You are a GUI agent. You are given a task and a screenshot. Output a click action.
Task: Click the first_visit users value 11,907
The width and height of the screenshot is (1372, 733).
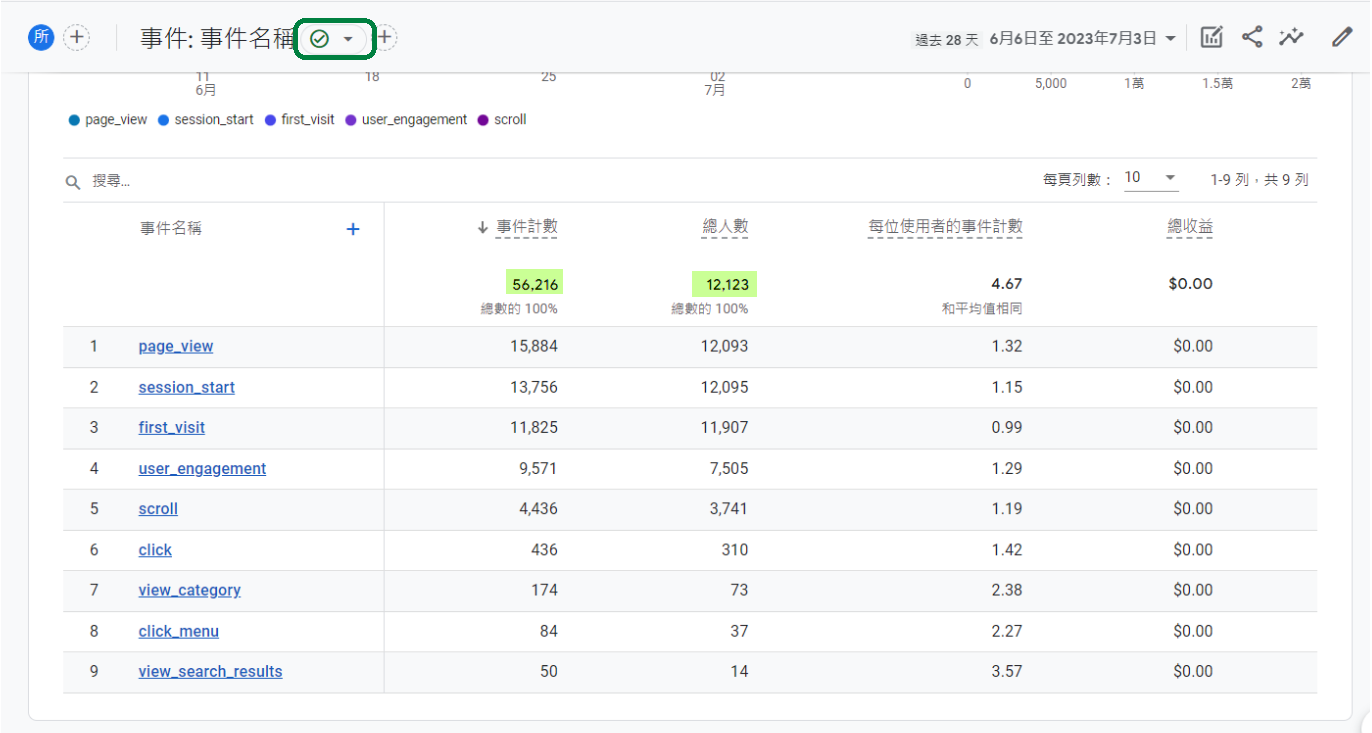click(x=725, y=427)
